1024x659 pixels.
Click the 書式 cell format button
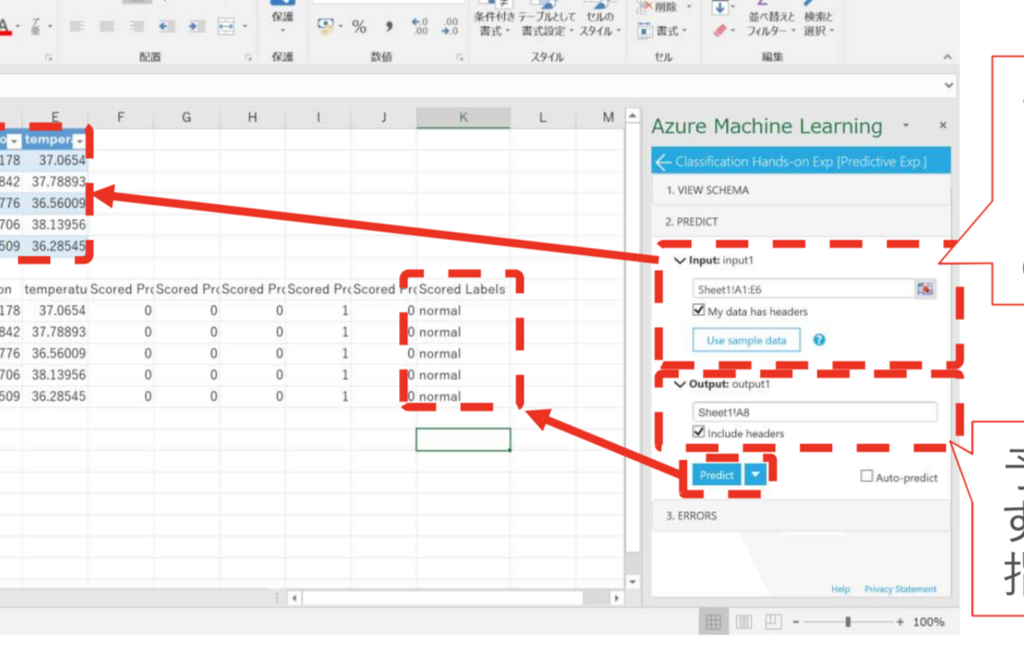click(x=662, y=31)
